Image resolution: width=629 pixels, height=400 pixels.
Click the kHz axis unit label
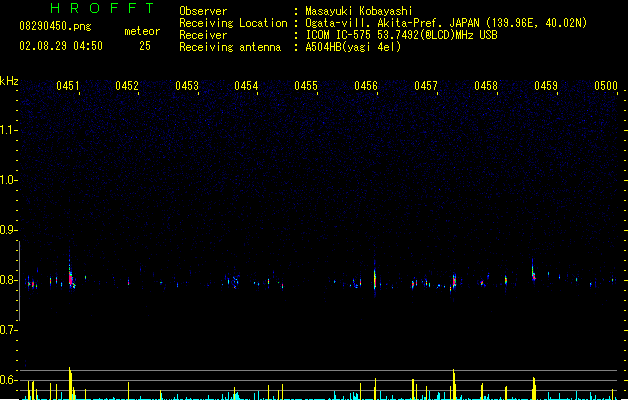point(9,81)
